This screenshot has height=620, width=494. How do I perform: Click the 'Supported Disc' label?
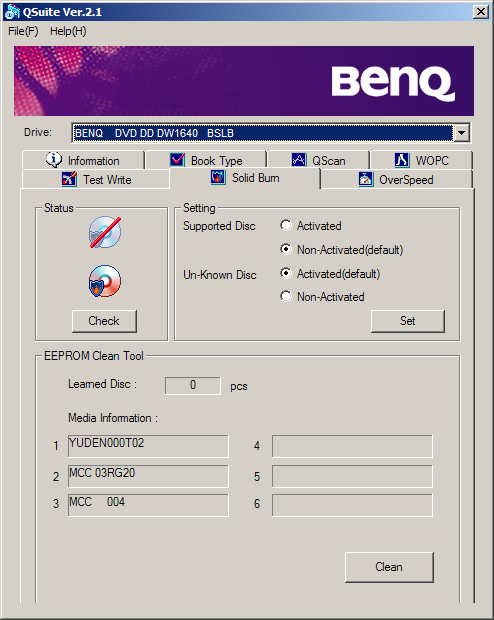point(219,226)
